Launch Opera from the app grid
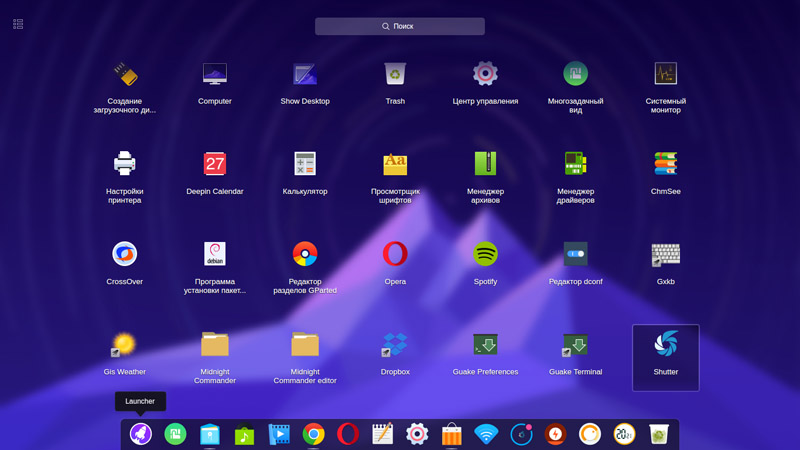 tap(395, 254)
